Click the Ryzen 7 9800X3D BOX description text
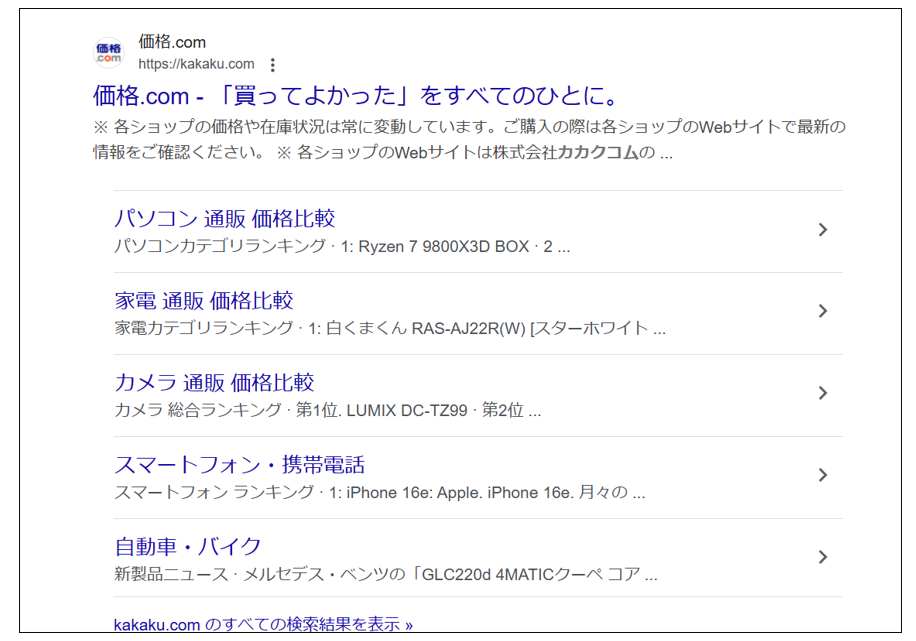Image resolution: width=916 pixels, height=641 pixels. [x=342, y=247]
